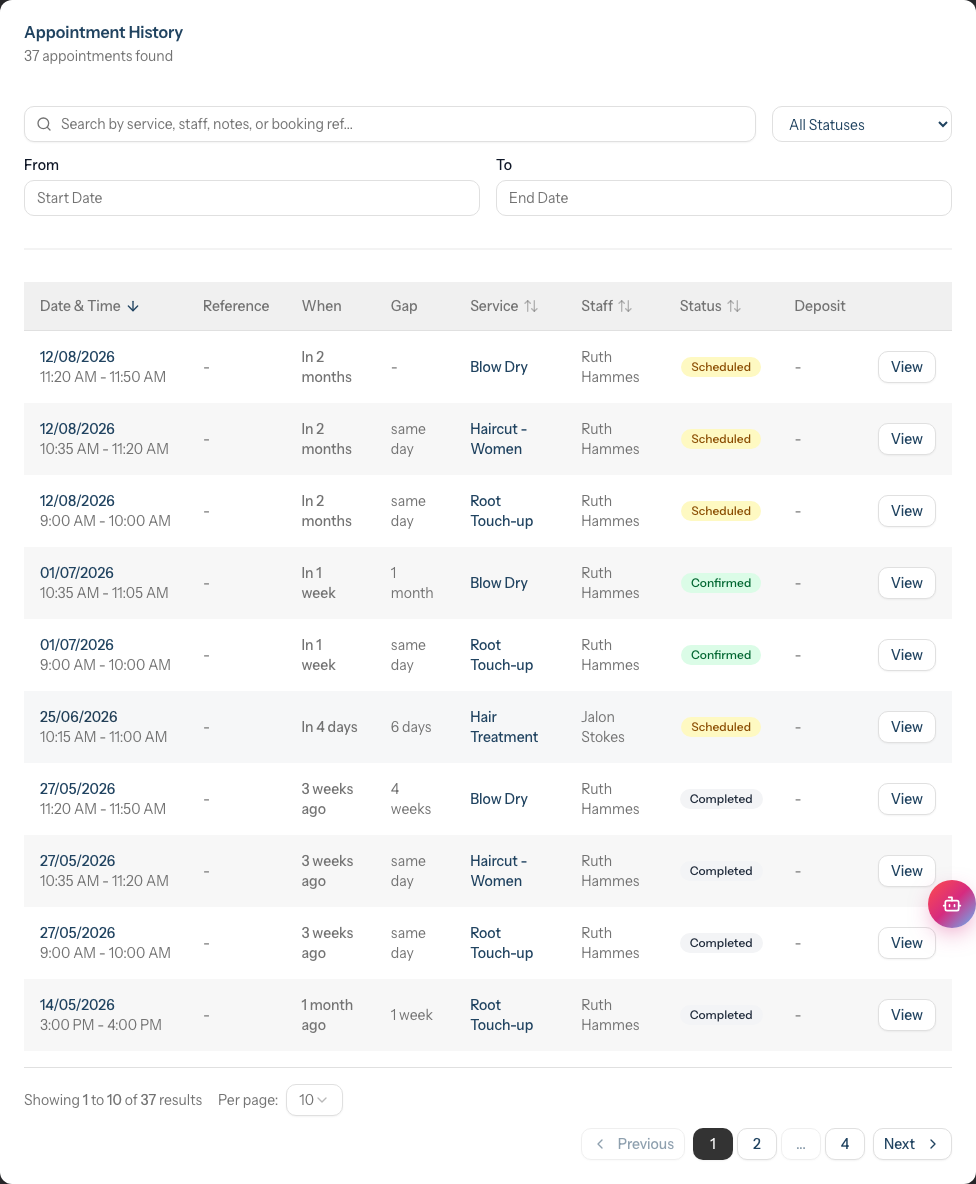This screenshot has width=976, height=1184.
Task: Select current page 1 button
Action: click(713, 1144)
